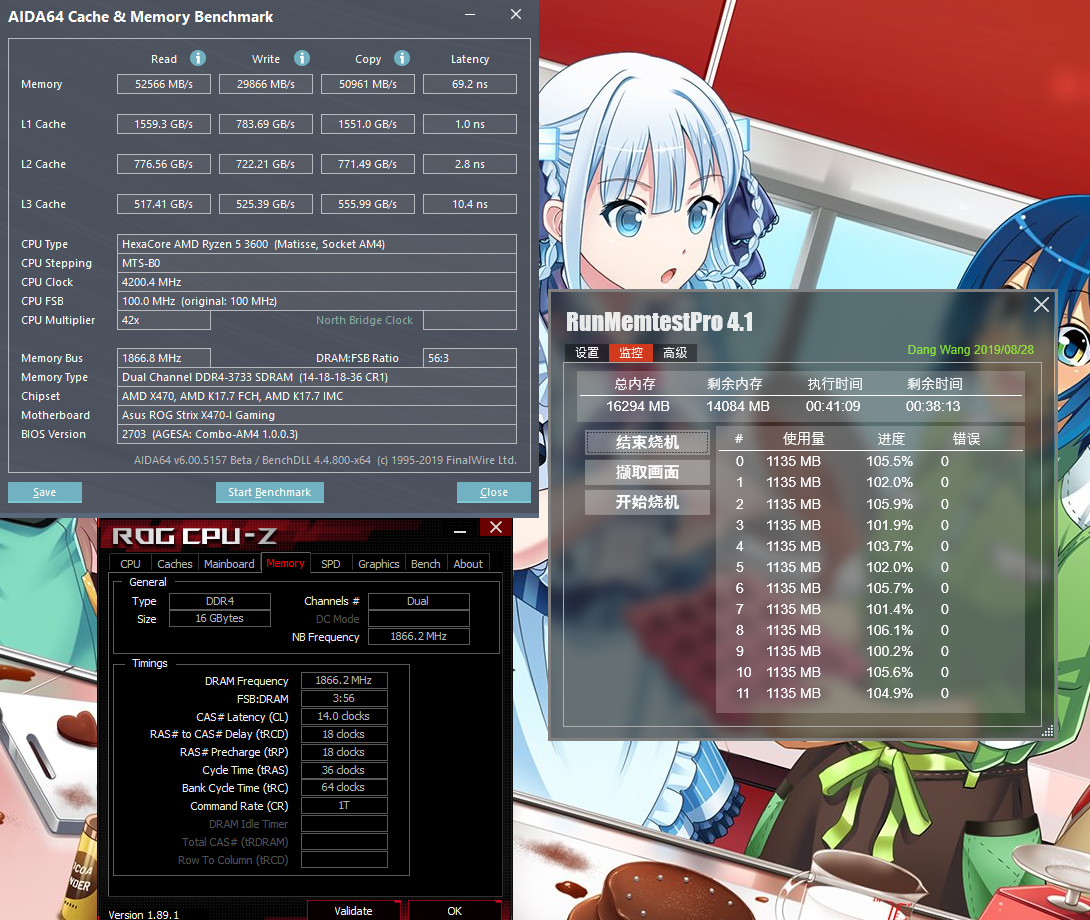Open the SPD tab in CPU-Z
The image size is (1090, 920).
pos(330,563)
